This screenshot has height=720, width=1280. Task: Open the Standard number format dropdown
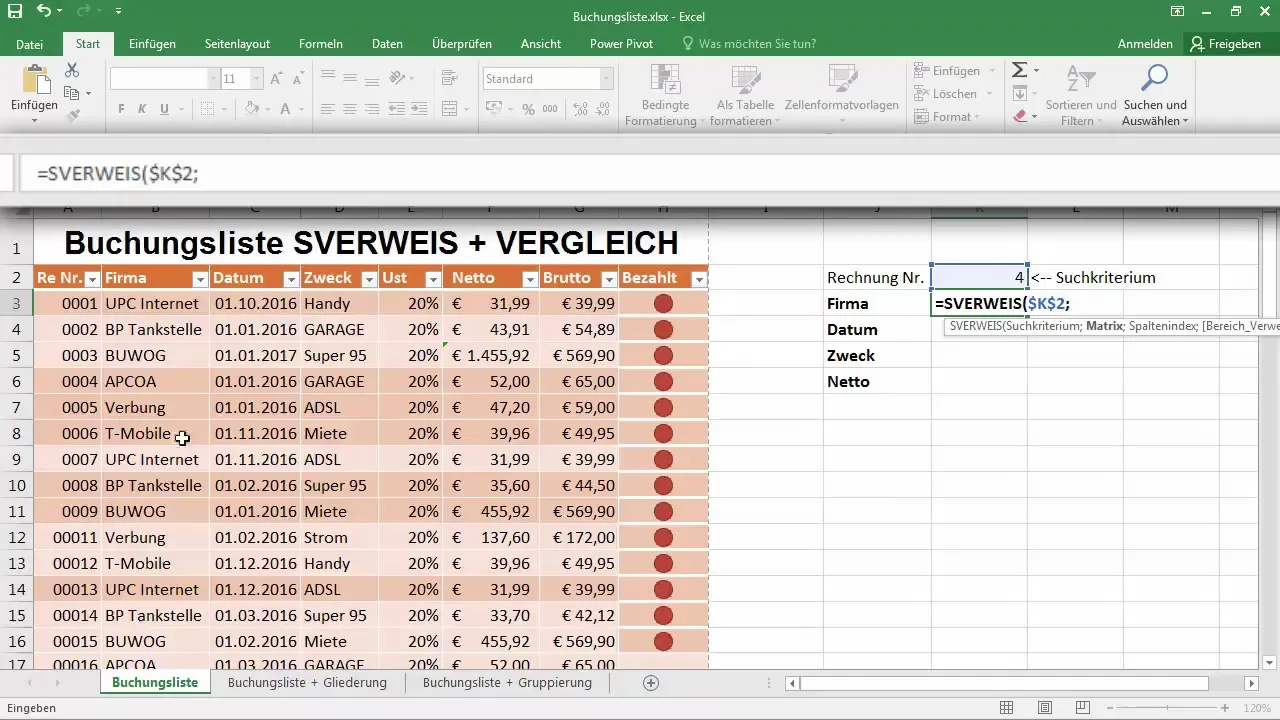(606, 79)
